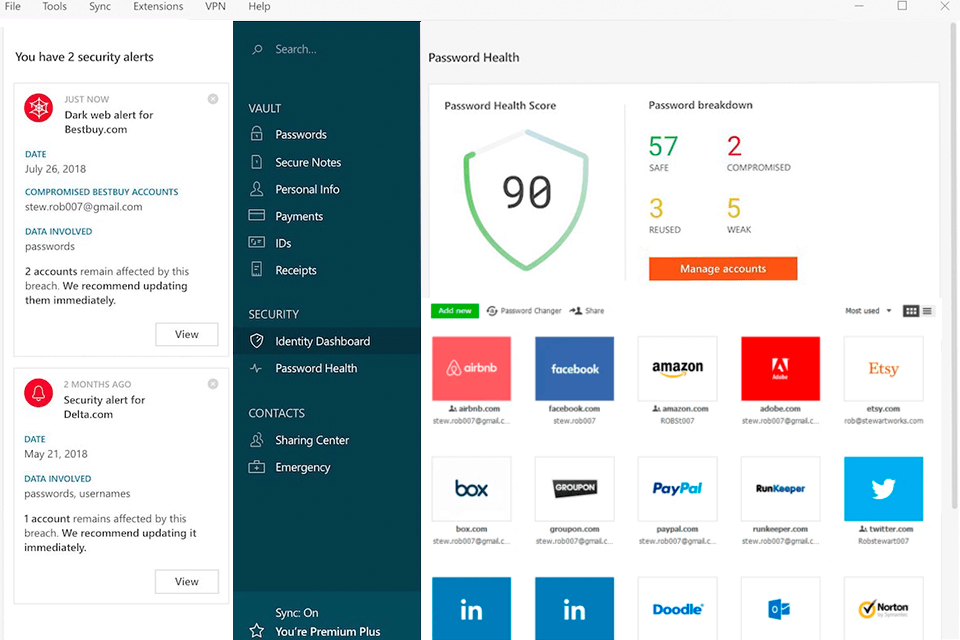This screenshot has width=960, height=640.
Task: Dismiss the Bestbuy.com dark web alert
Action: pos(213,99)
